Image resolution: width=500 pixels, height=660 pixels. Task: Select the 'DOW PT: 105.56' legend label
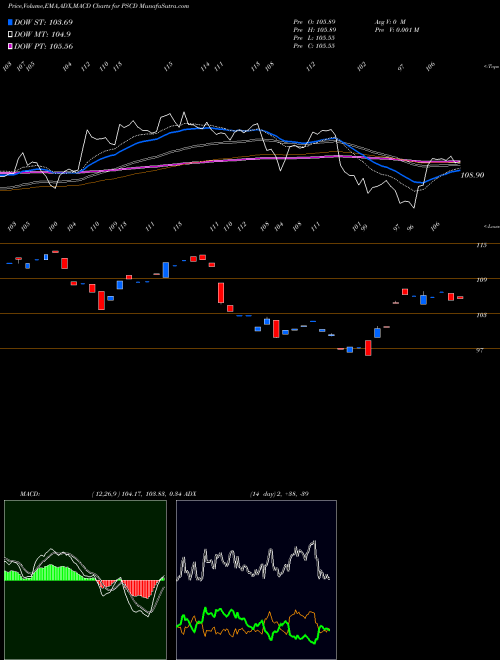(44, 46)
